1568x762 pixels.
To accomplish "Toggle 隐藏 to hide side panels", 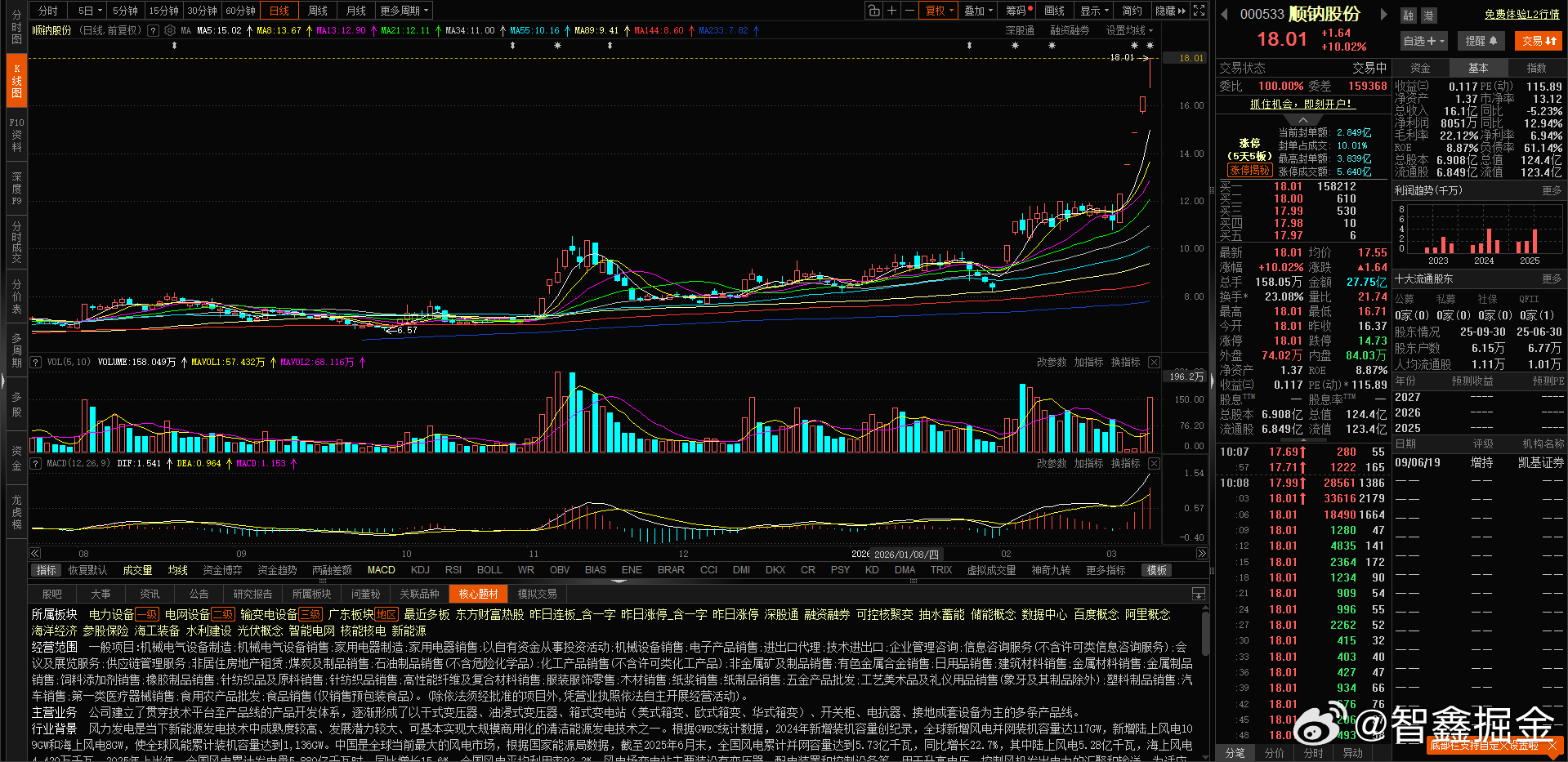I will [x=1170, y=10].
